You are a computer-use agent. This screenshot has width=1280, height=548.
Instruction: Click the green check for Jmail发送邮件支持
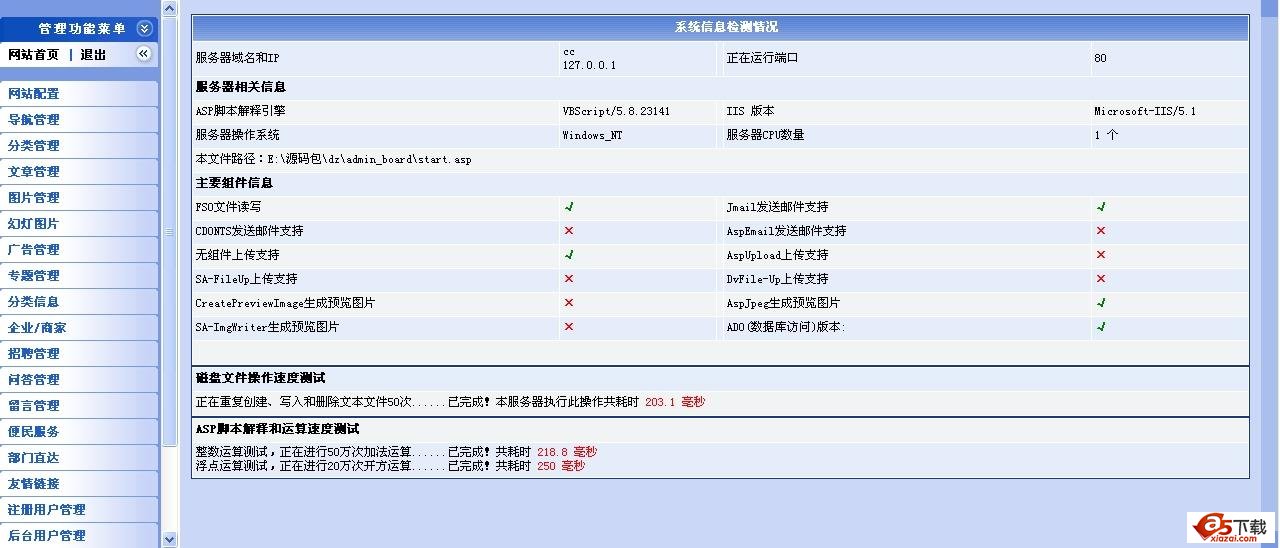[1101, 207]
